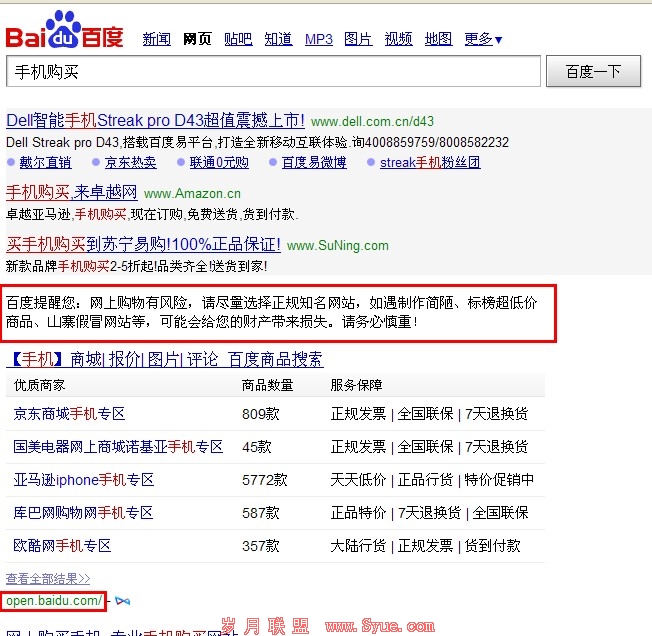
Task: Open the 京东热卖 sublink
Action: [131, 162]
